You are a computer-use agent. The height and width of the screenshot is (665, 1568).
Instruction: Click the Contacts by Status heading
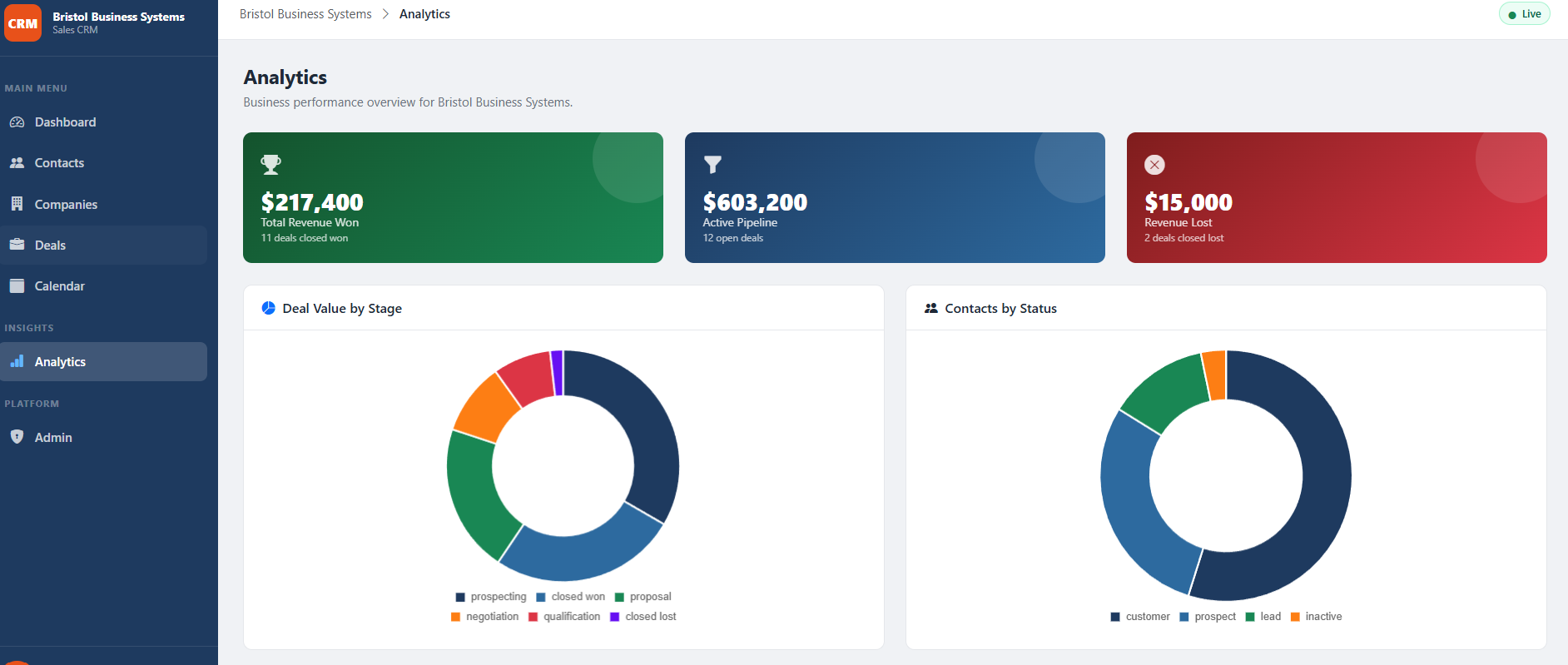(1000, 308)
